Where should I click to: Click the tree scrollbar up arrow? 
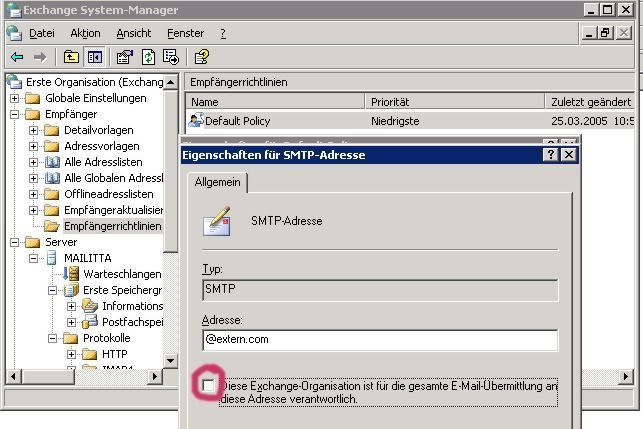pos(171,82)
